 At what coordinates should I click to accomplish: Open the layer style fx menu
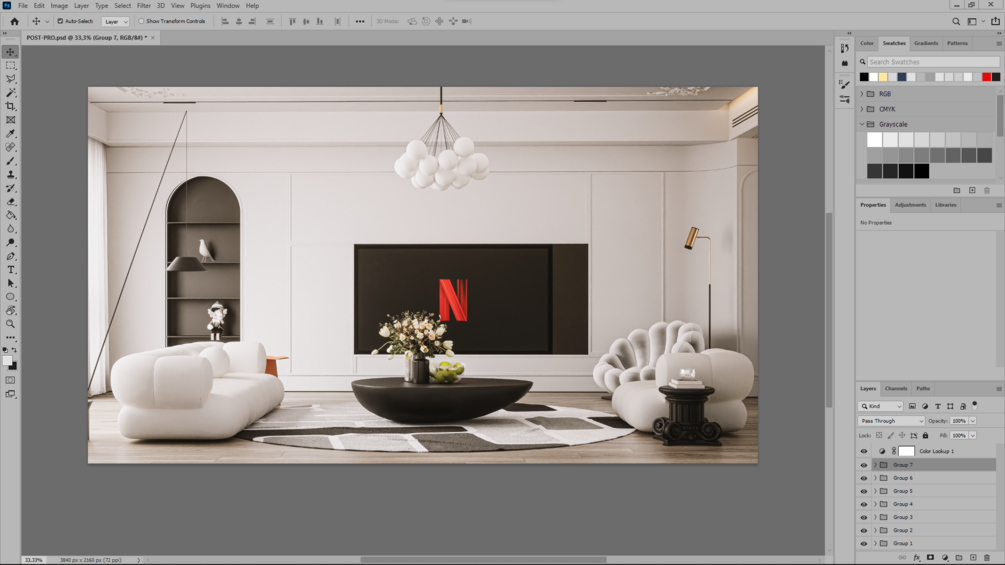pyautogui.click(x=917, y=557)
